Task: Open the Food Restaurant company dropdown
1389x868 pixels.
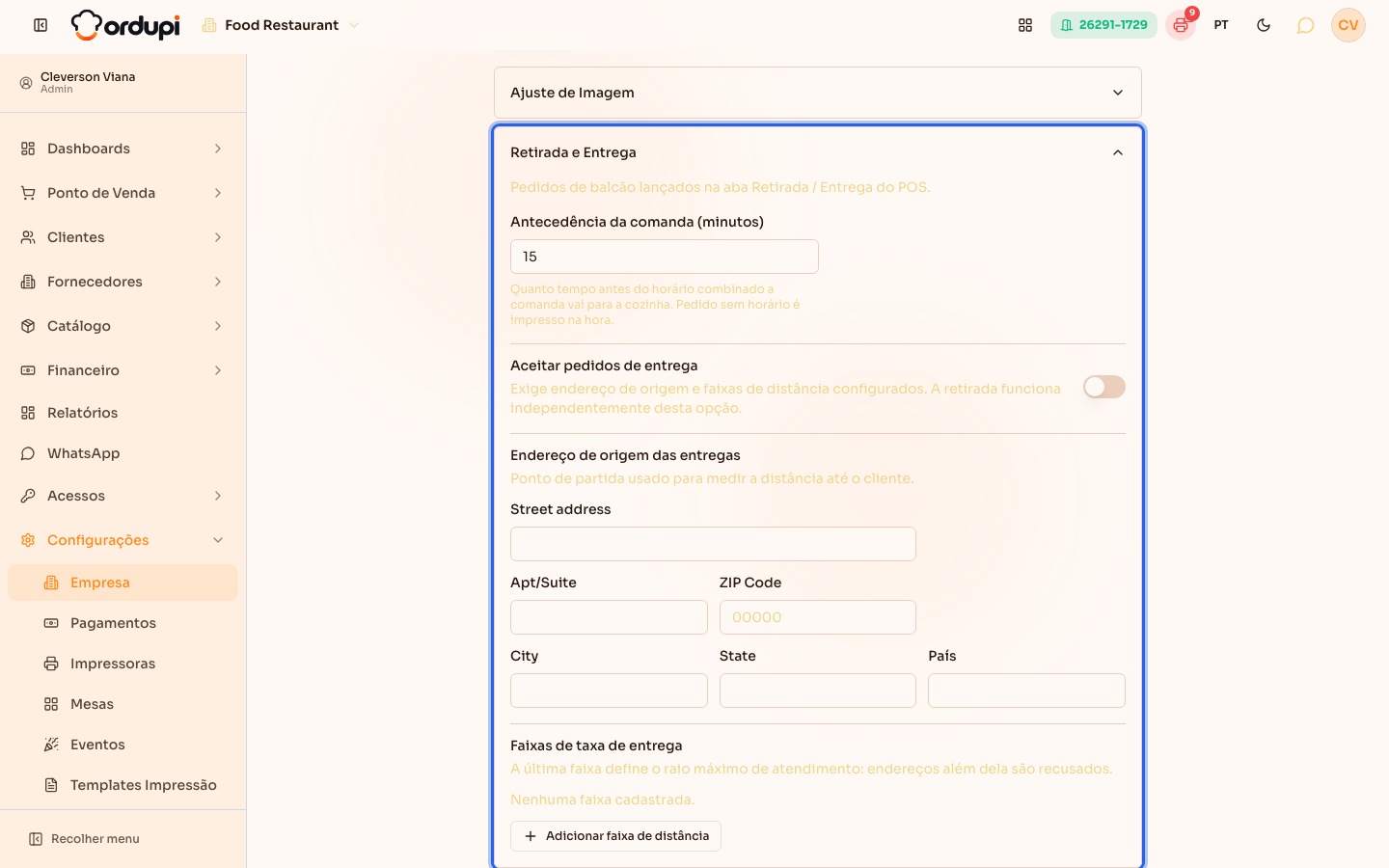Action: (x=281, y=25)
